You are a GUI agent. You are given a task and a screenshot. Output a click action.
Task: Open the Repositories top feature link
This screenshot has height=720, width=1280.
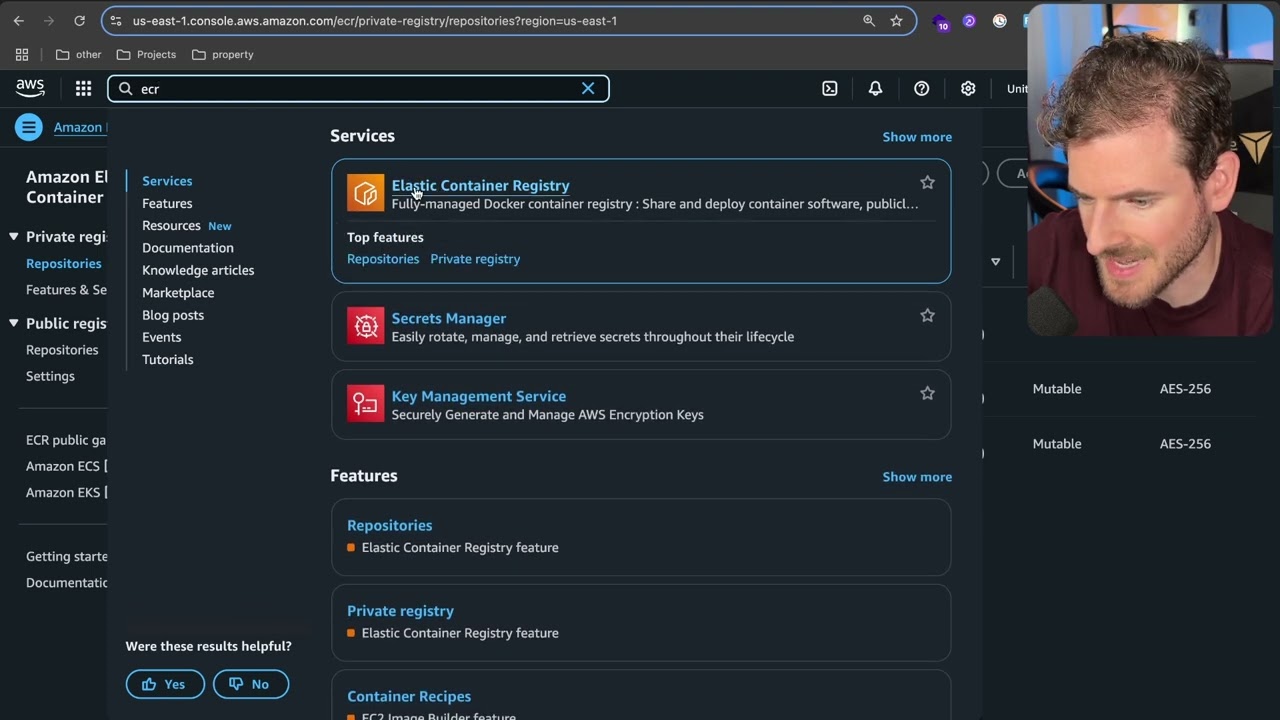[383, 259]
